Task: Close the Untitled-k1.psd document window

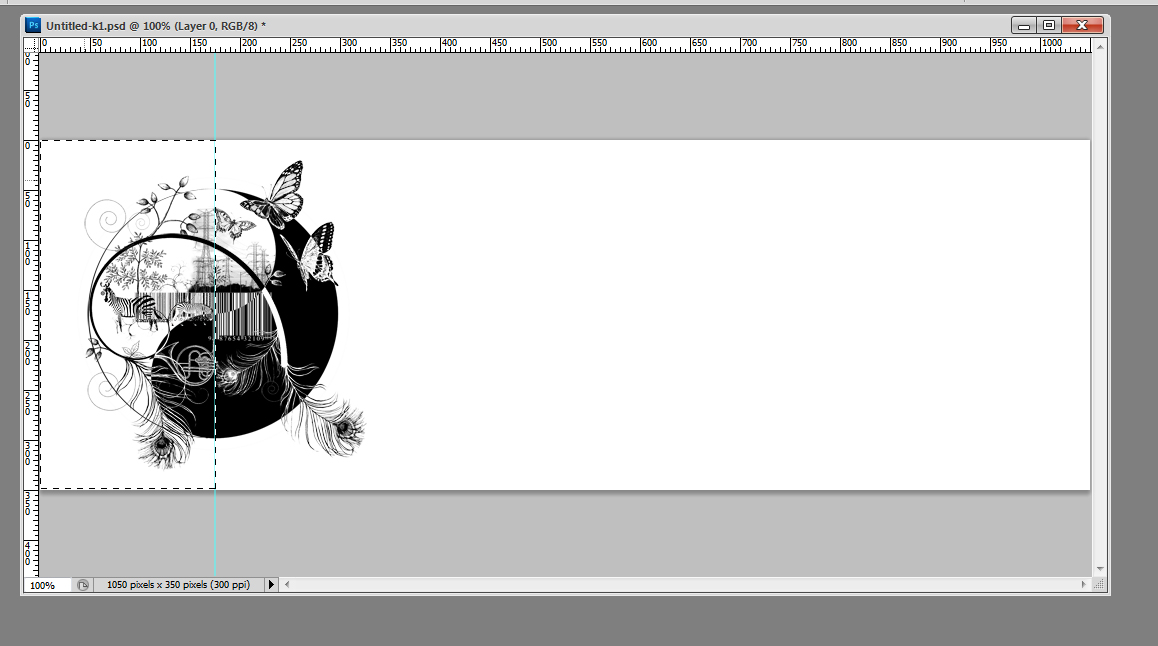Action: click(1081, 25)
